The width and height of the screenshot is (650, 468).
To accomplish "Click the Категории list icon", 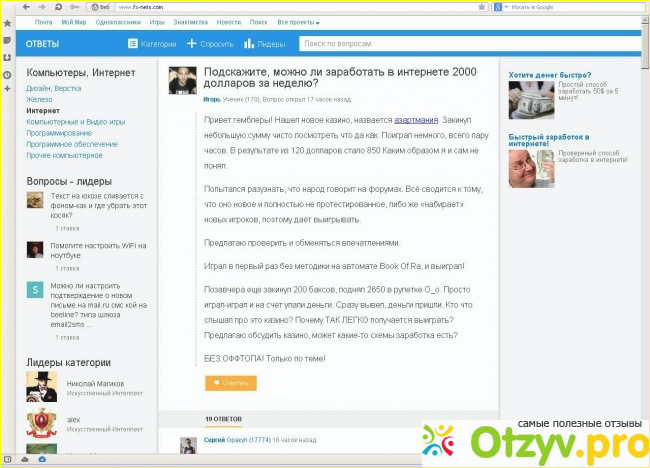I will pos(133,44).
